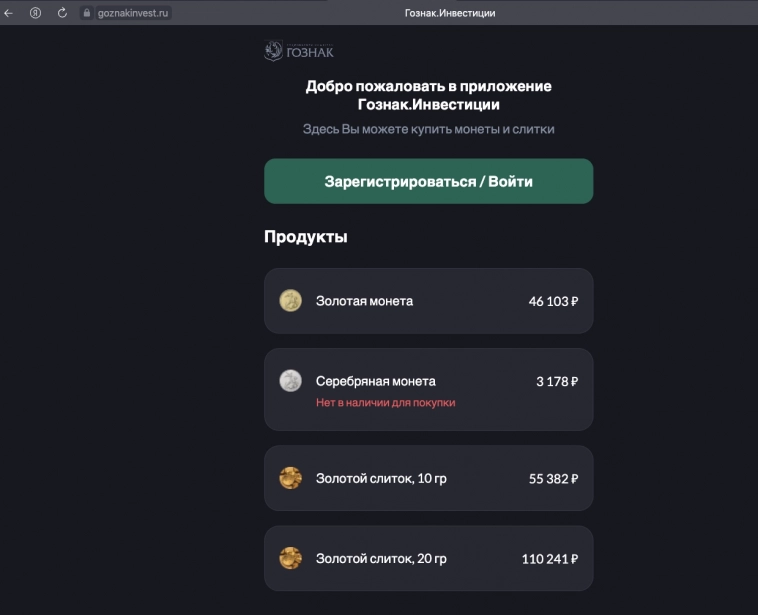The height and width of the screenshot is (615, 758).
Task: Reload the page with the refresh icon
Action: [62, 13]
